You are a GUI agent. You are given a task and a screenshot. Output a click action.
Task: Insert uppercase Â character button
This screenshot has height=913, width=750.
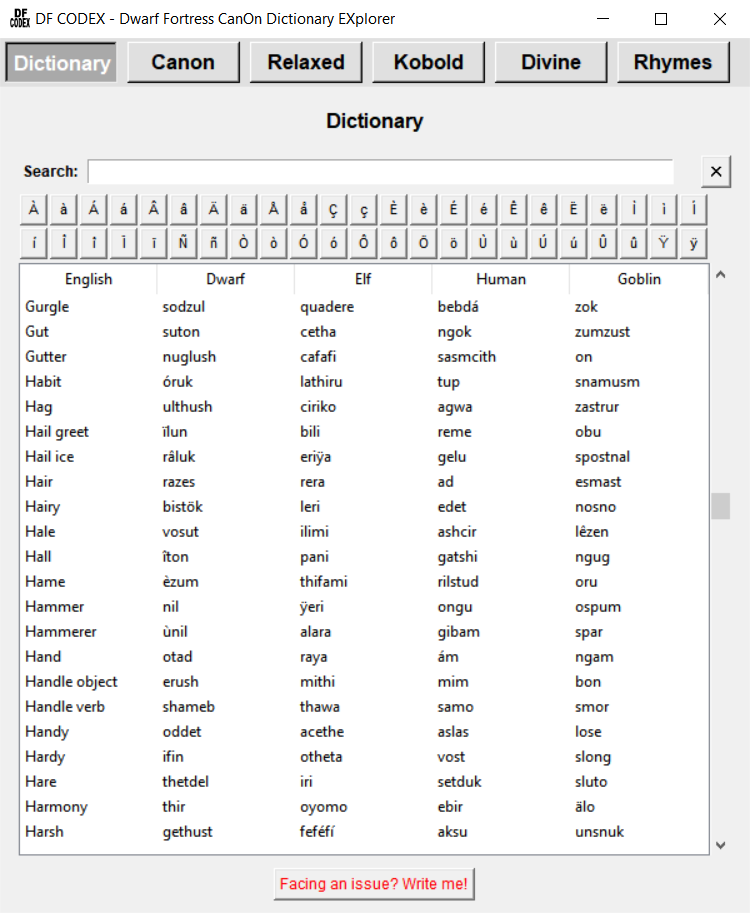point(154,209)
